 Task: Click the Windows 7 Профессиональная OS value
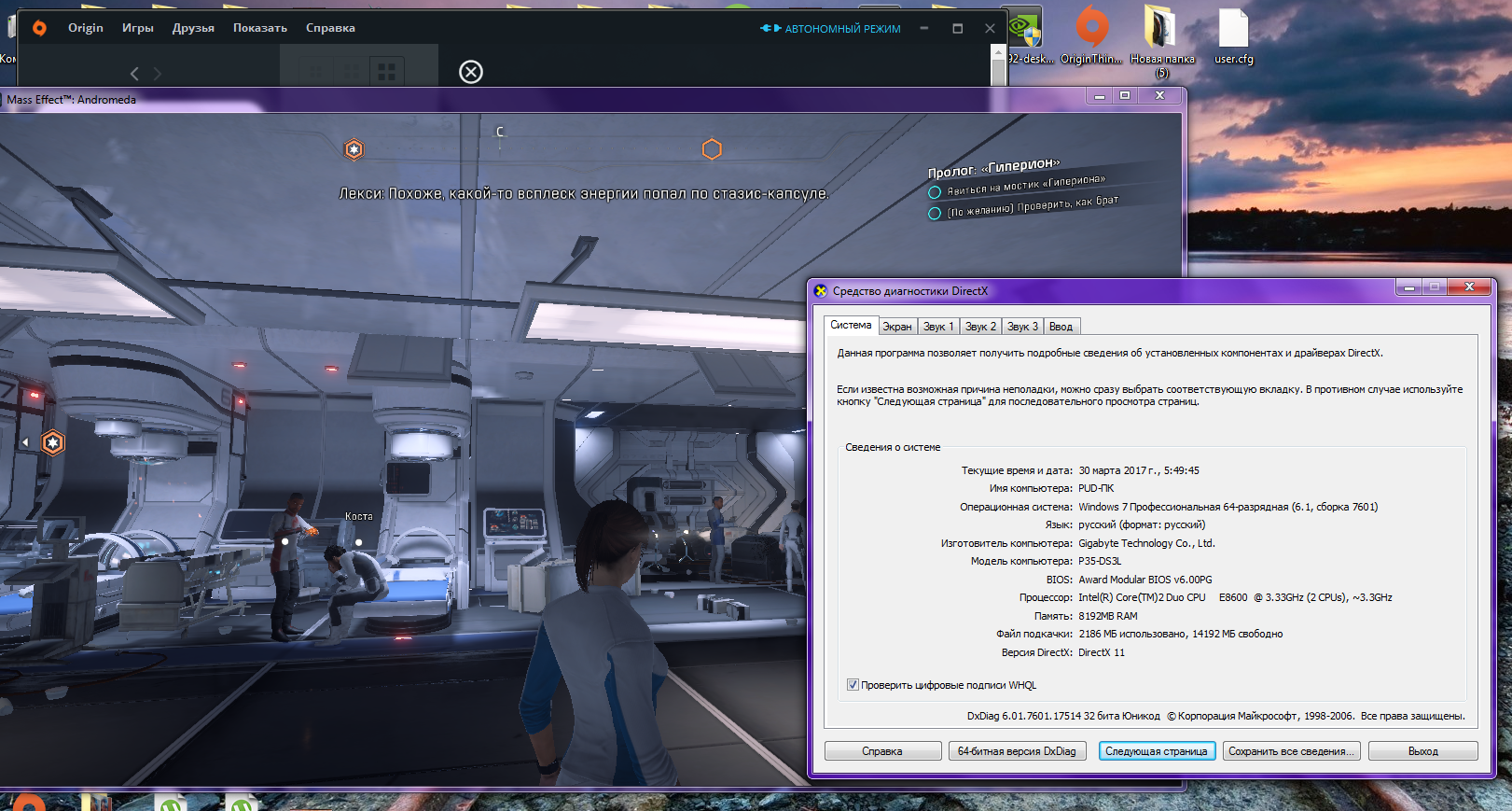(1228, 507)
